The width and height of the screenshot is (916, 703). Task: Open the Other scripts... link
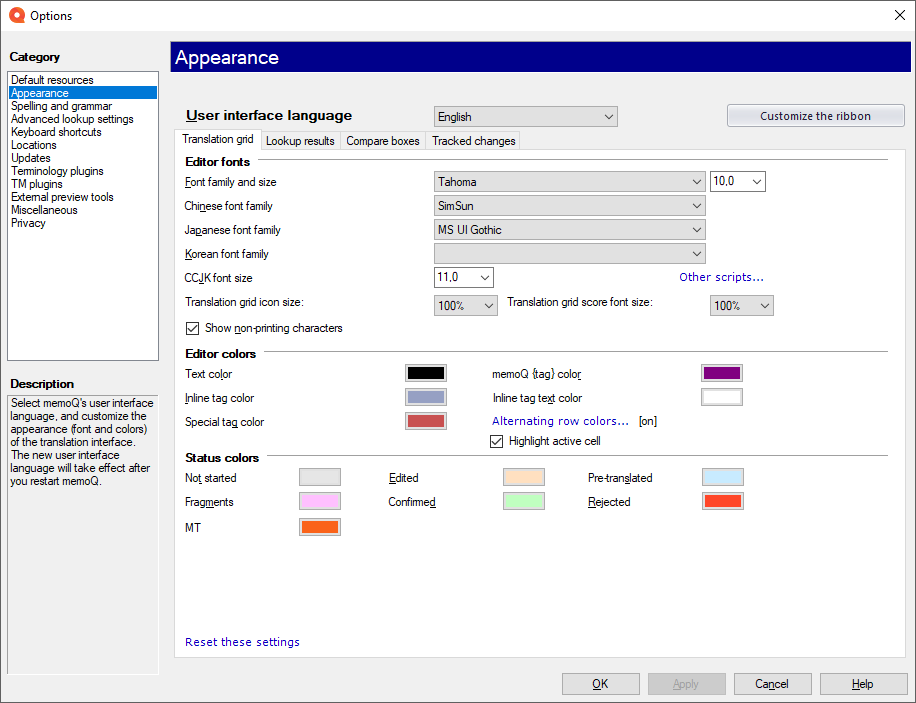[x=721, y=277]
